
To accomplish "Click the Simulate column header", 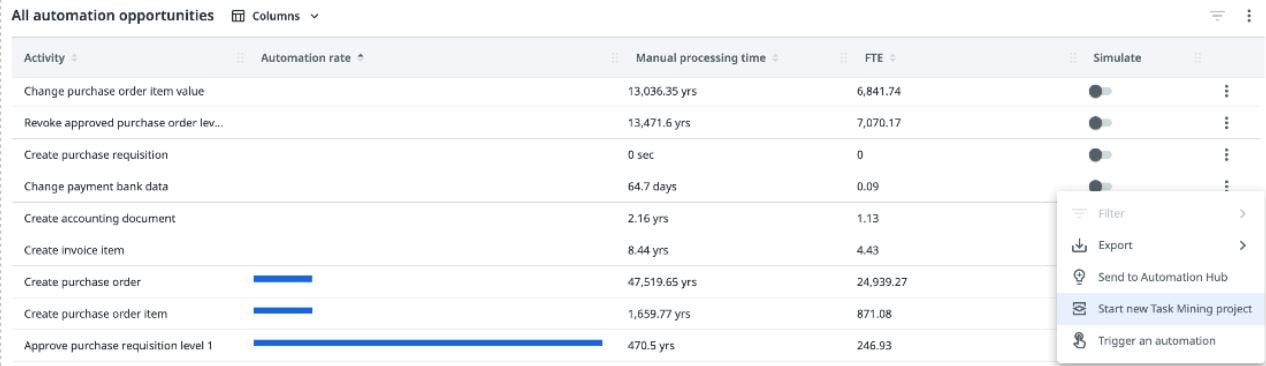I will (x=1117, y=58).
